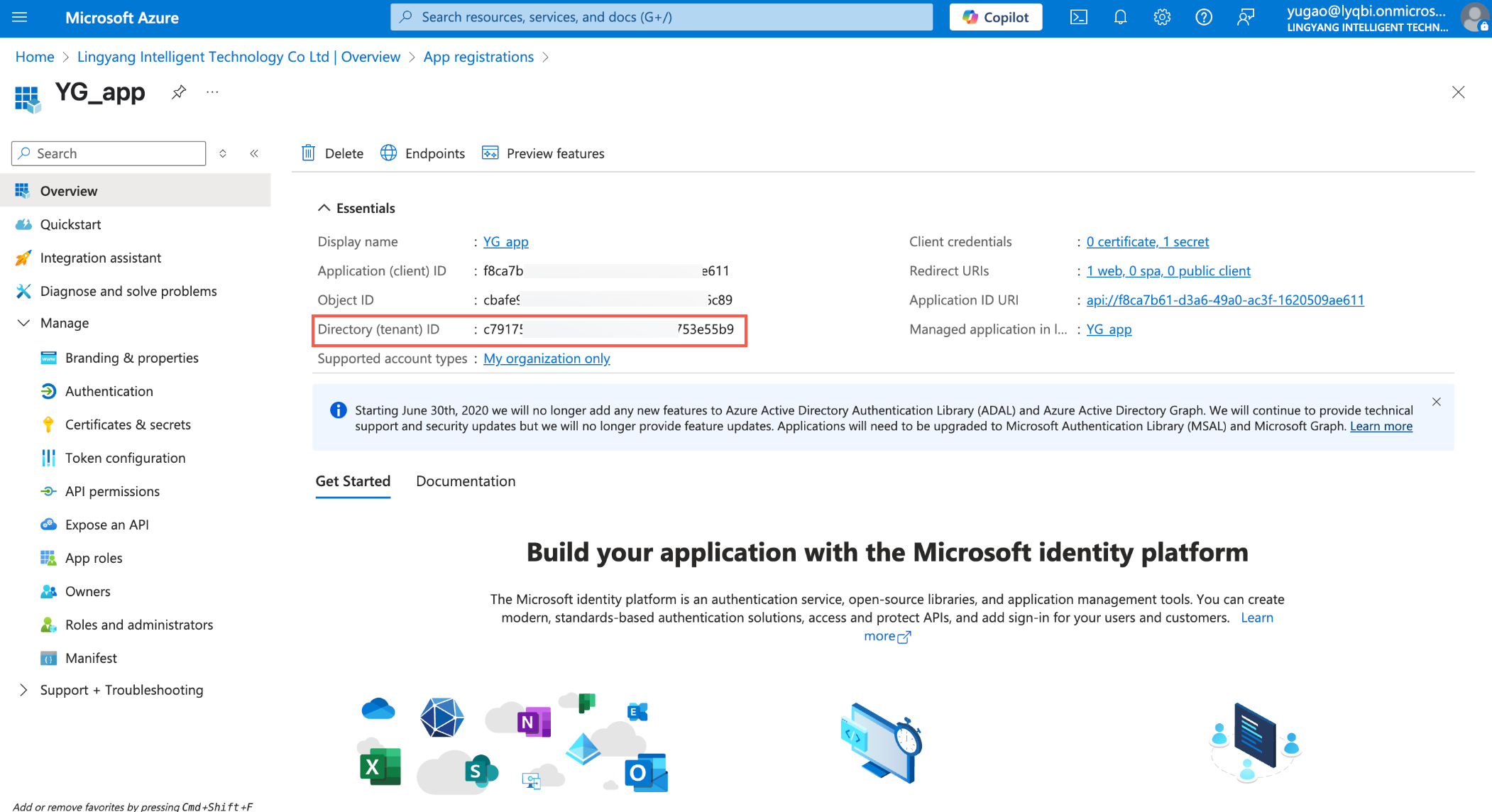The image size is (1492, 812).
Task: Open Certificates & secrets menu item
Action: coord(128,424)
